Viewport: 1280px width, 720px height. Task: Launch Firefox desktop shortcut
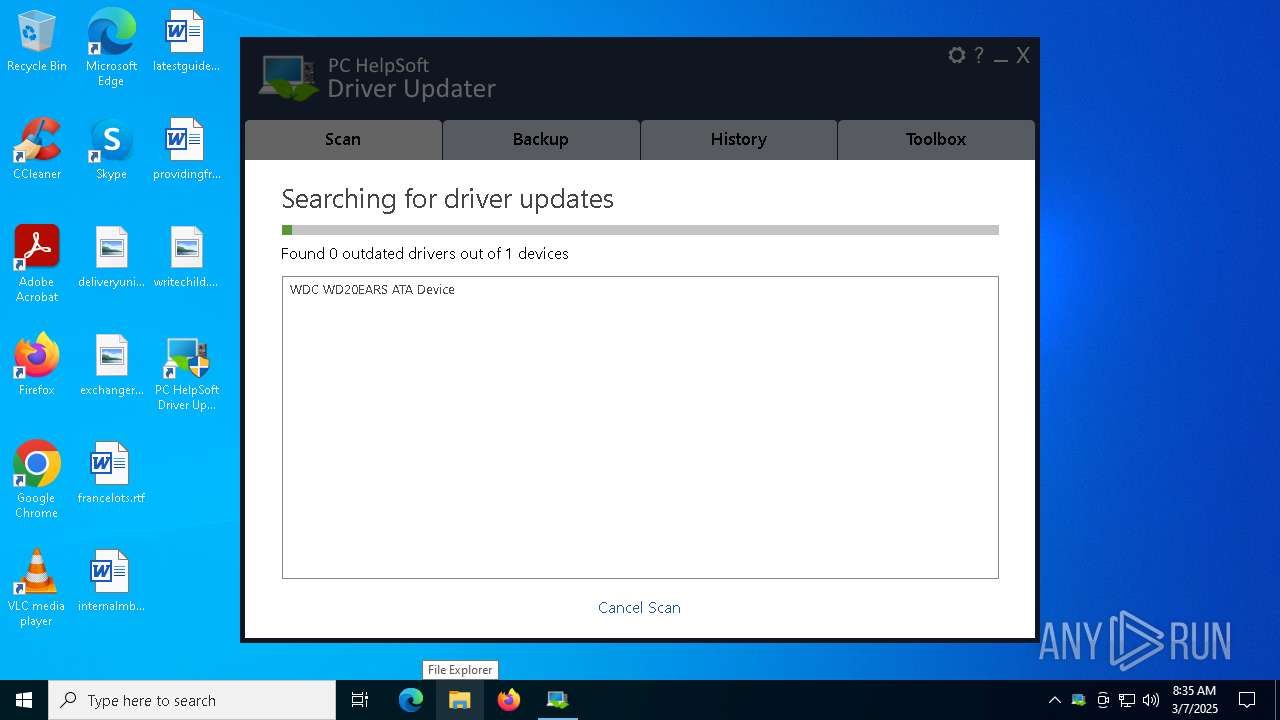coord(37,366)
